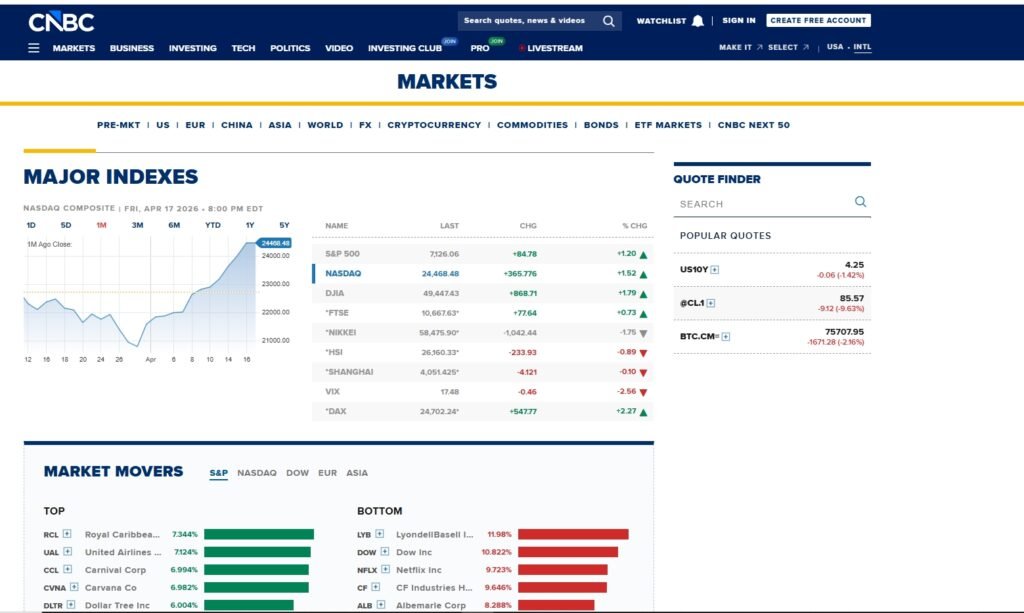Select the 5Y chart range

284,225
